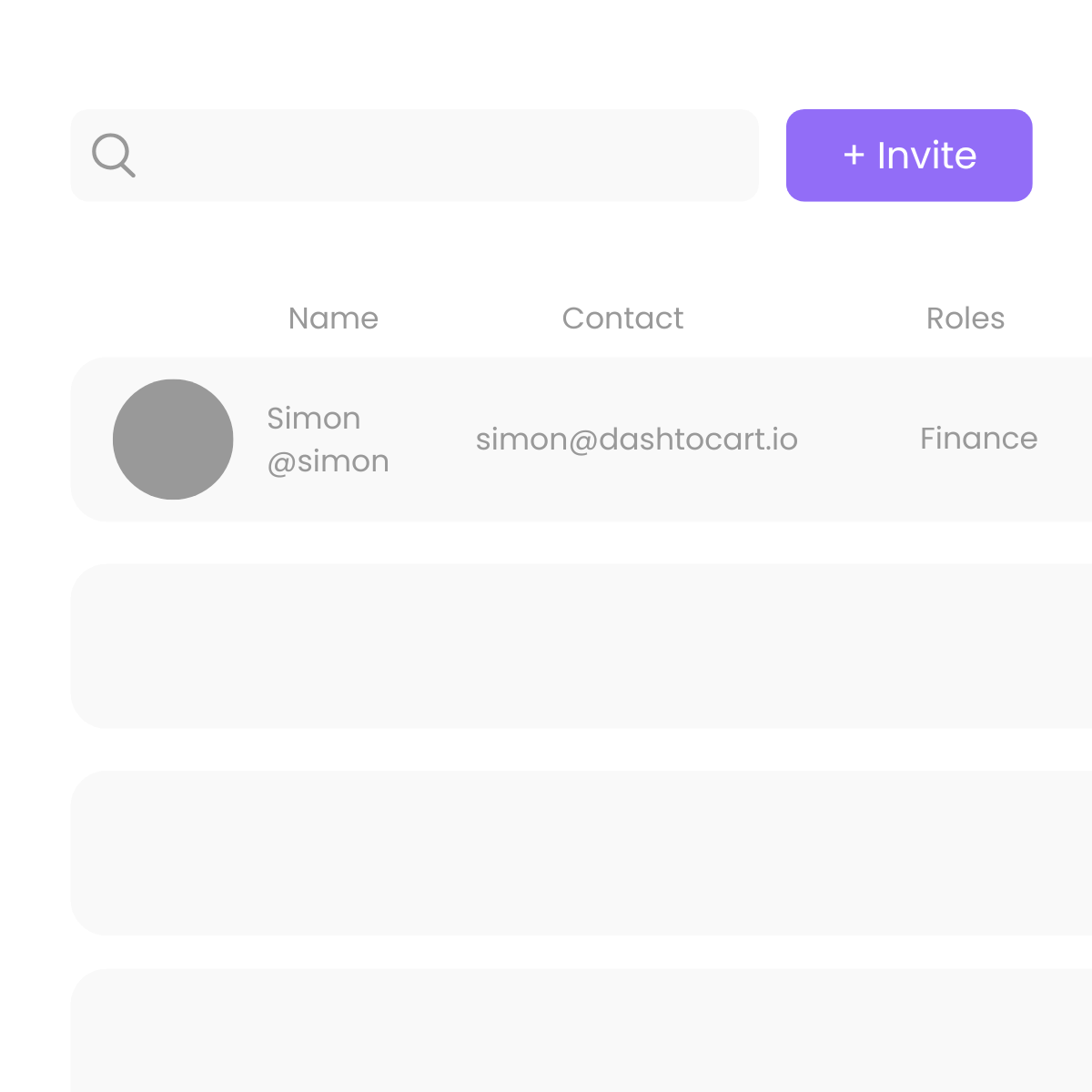
Task: Sort by the Name column header
Action: [333, 318]
